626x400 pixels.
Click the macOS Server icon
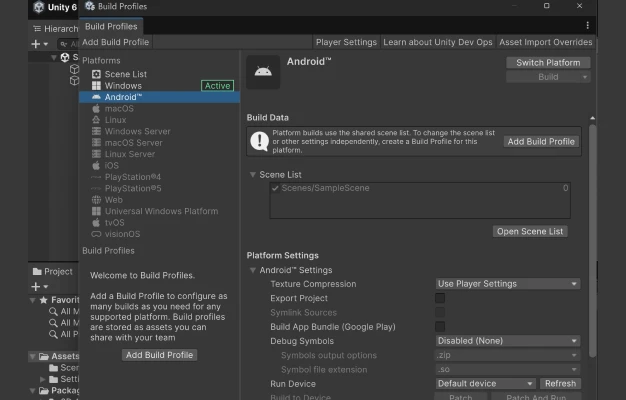(x=96, y=143)
